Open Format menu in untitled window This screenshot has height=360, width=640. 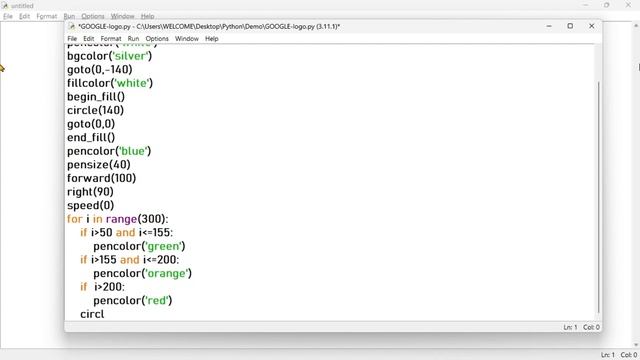point(47,16)
